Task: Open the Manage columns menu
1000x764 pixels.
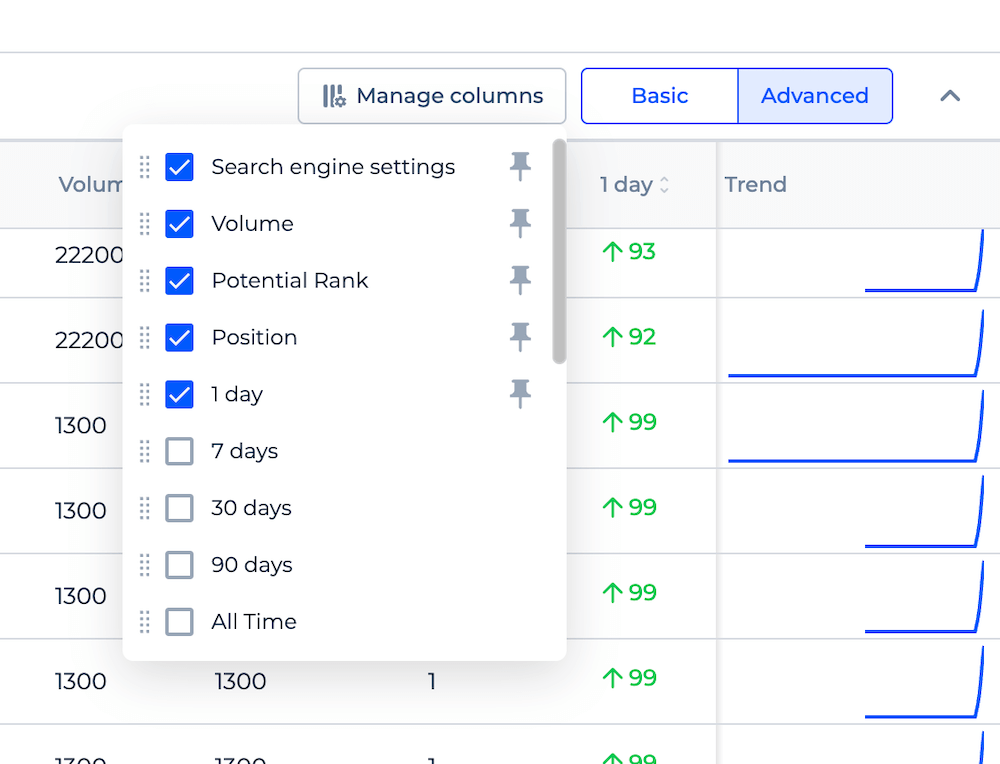Action: [432, 96]
